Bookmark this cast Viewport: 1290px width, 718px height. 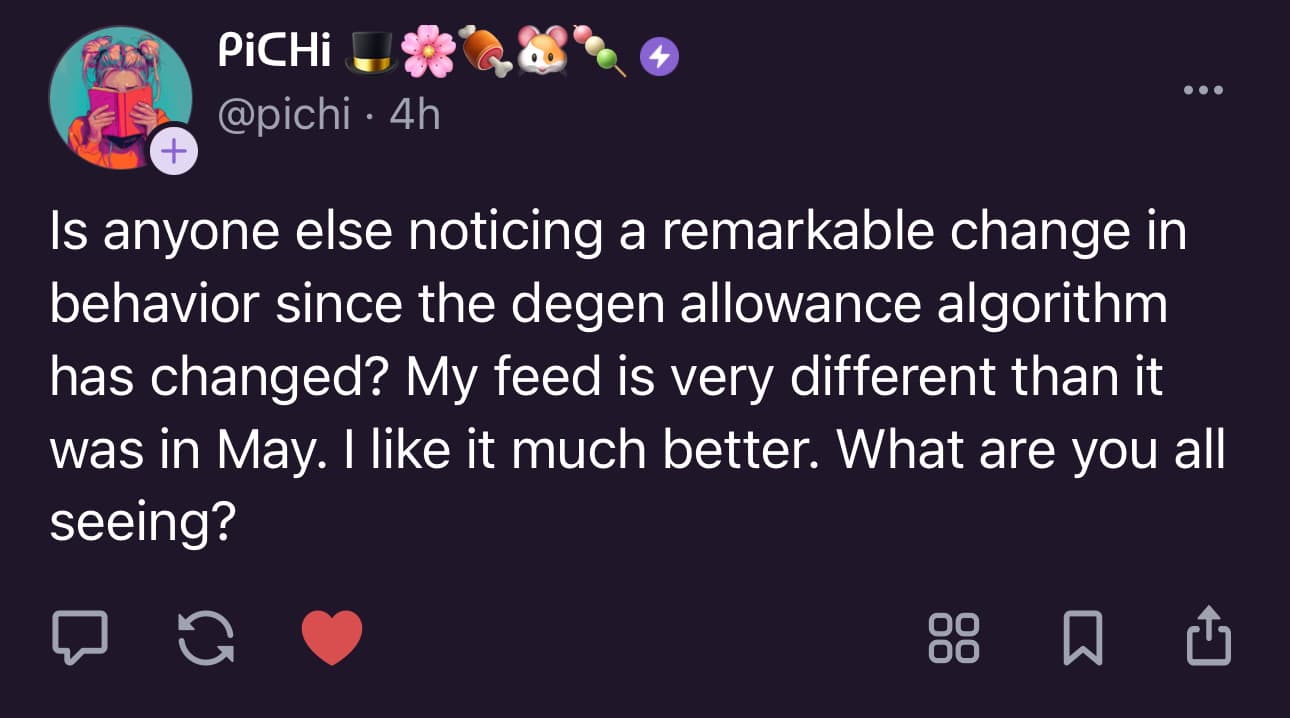coord(1084,638)
